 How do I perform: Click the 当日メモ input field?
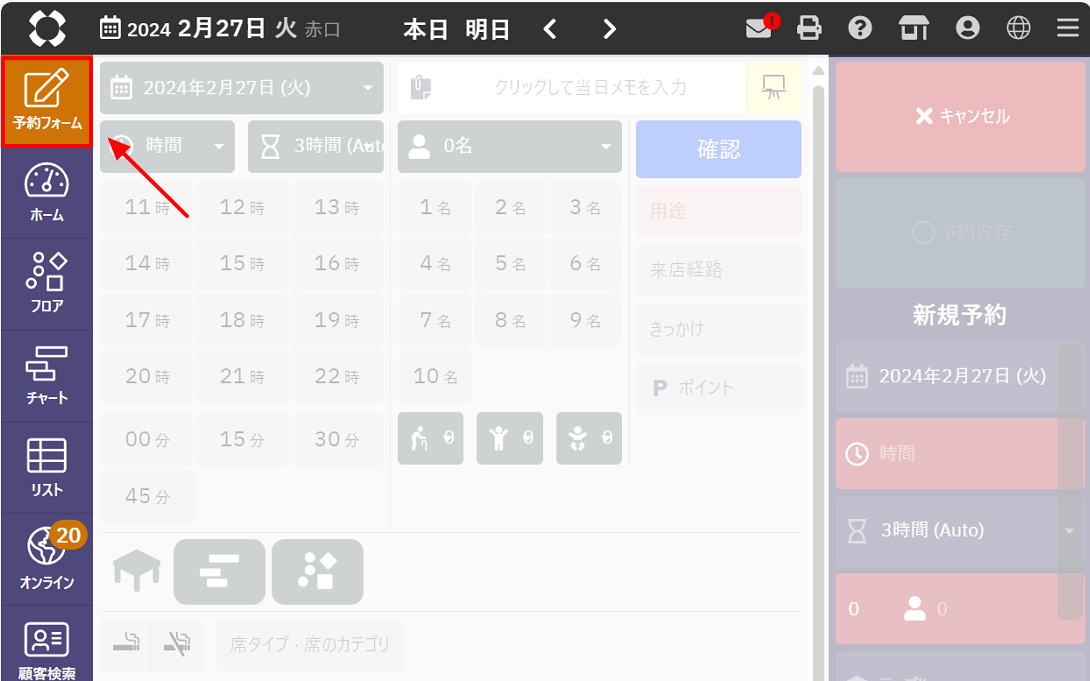590,88
